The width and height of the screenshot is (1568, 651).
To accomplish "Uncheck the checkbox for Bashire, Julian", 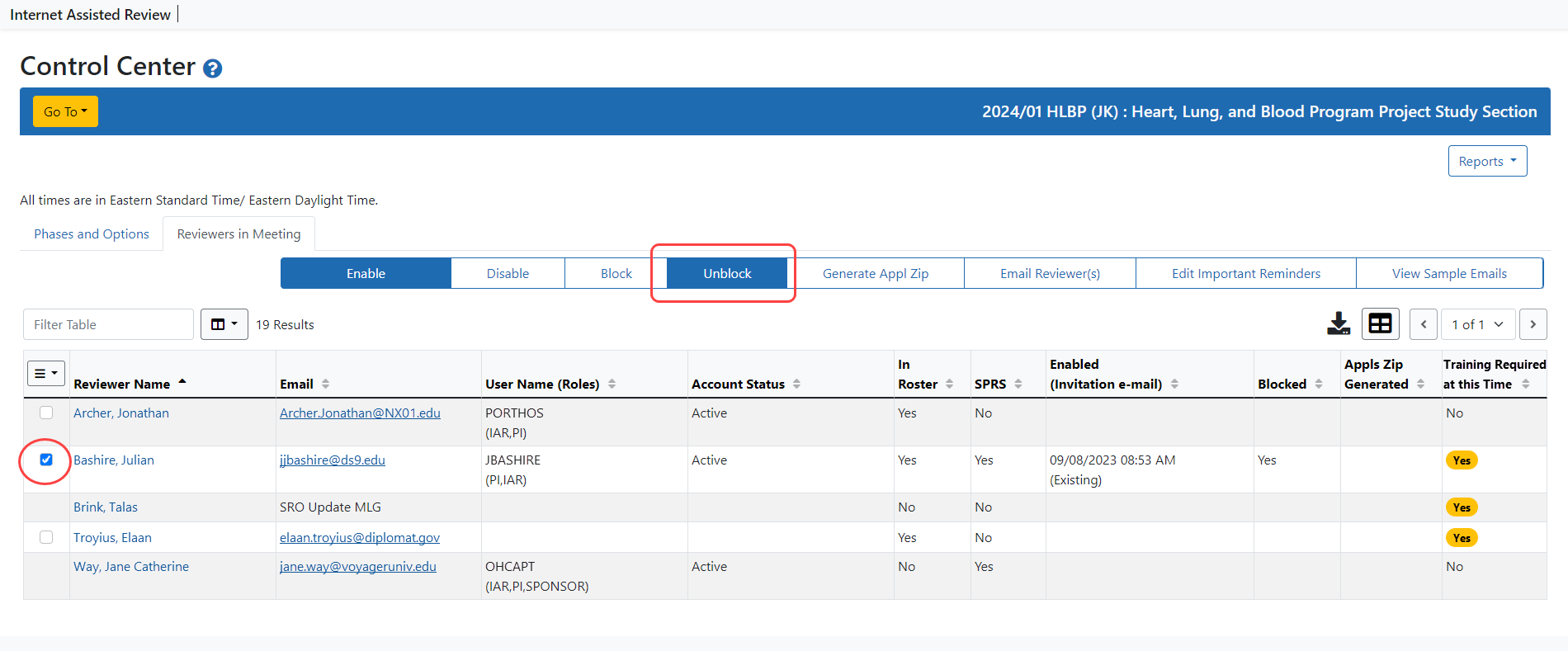I will tap(46, 460).
